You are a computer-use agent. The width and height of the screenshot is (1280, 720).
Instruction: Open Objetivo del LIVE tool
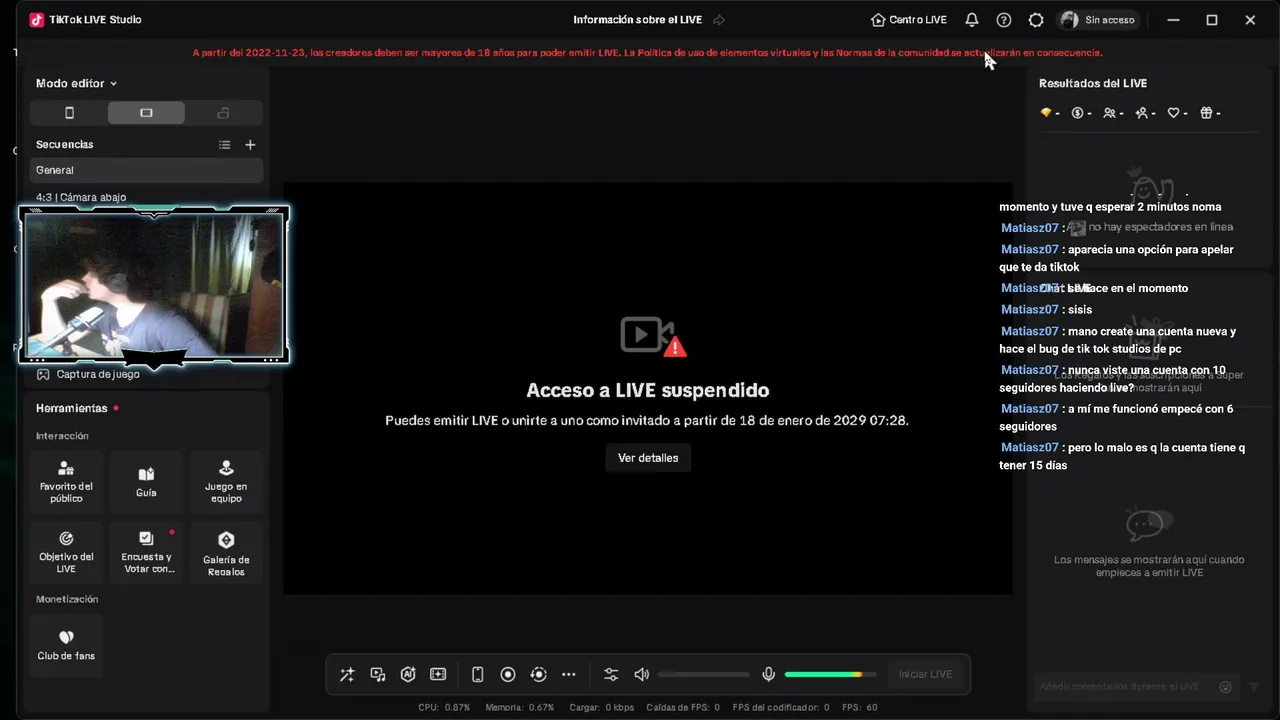[x=66, y=552]
